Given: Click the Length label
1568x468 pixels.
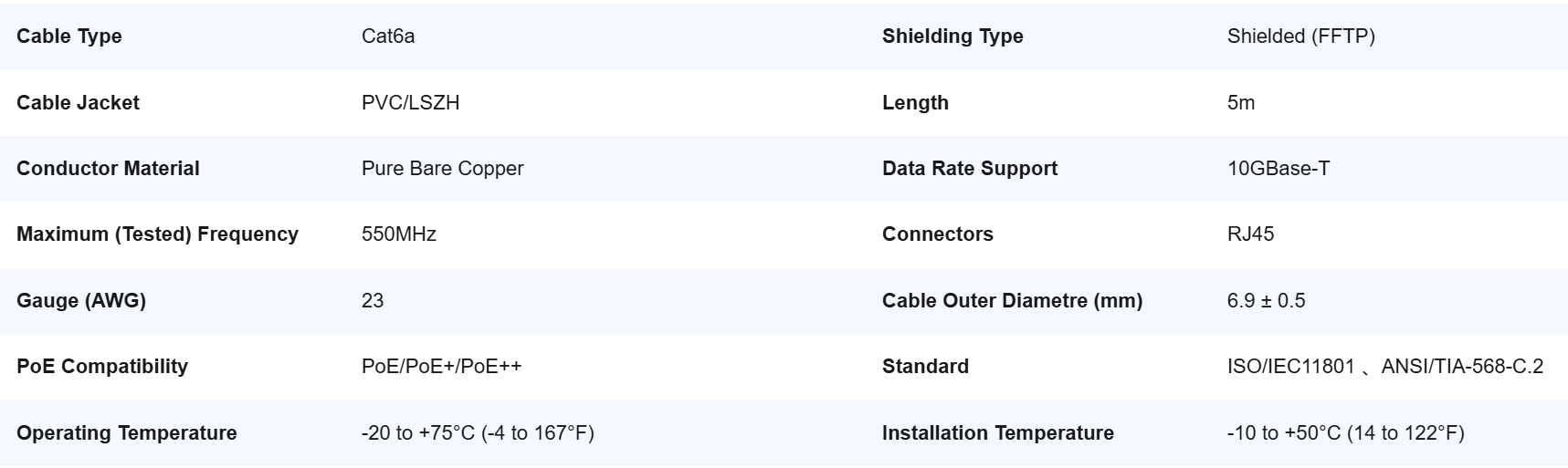Looking at the screenshot, I should point(915,102).
